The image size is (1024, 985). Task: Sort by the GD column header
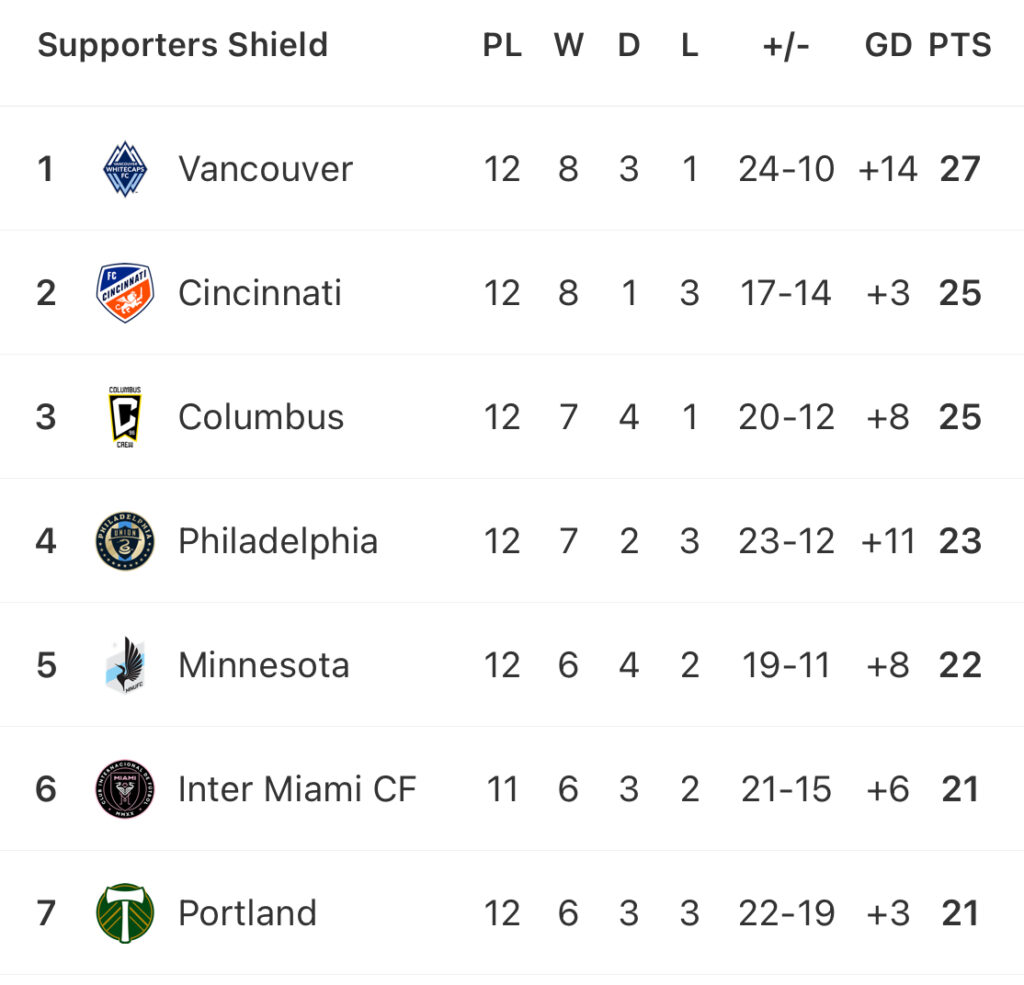click(x=888, y=45)
